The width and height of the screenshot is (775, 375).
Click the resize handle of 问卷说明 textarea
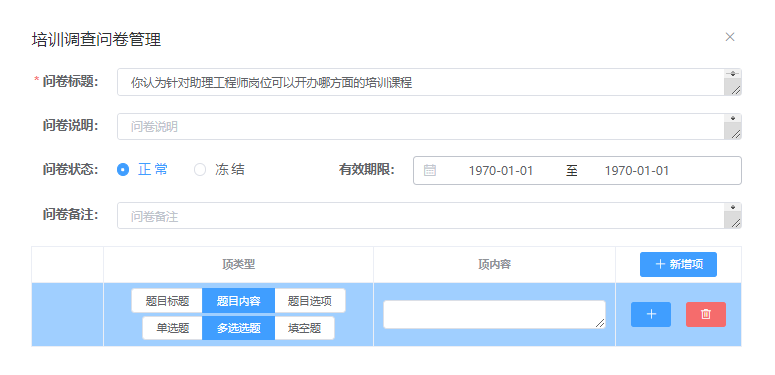click(735, 134)
